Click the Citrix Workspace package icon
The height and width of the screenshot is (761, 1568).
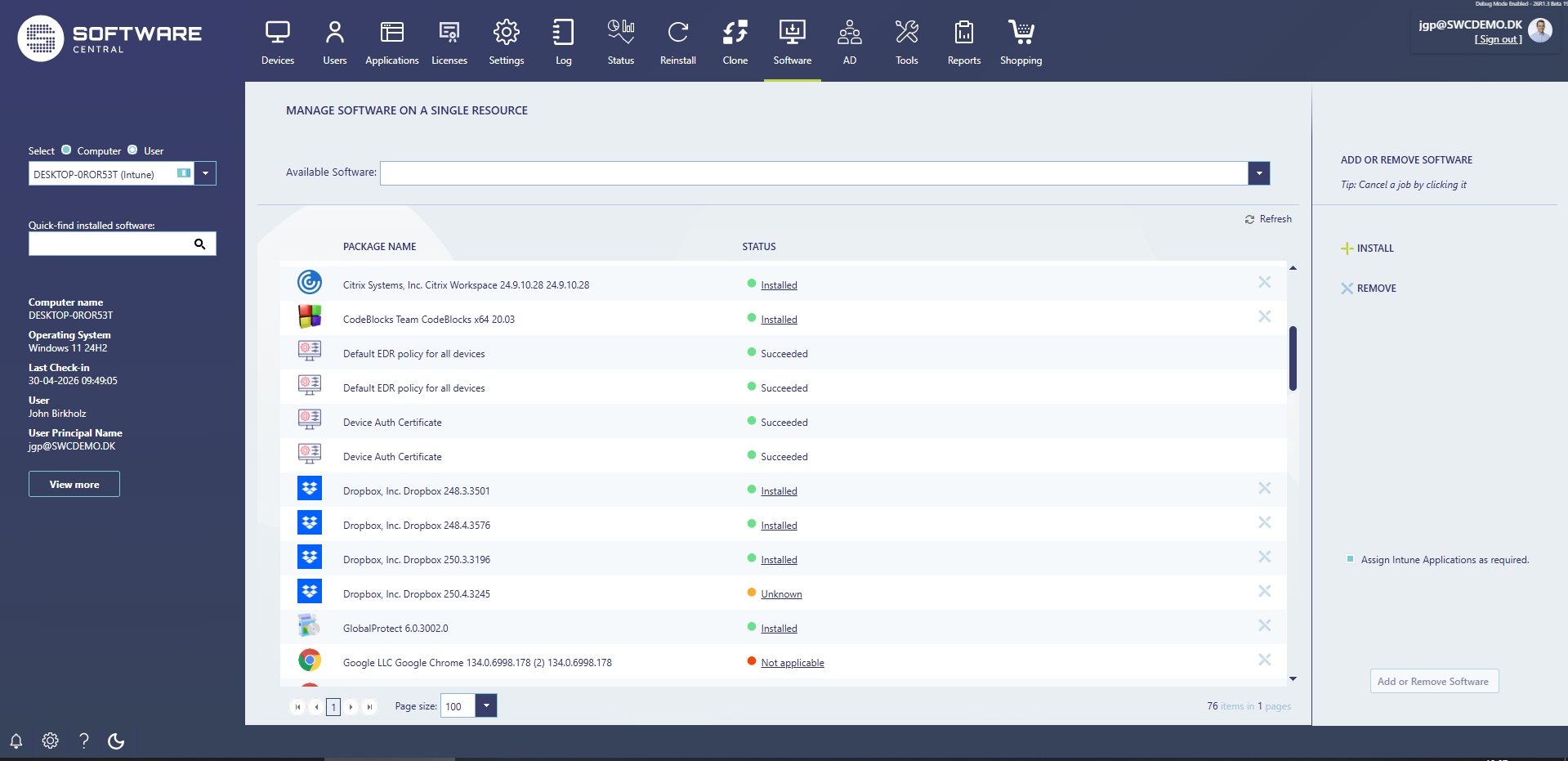310,282
